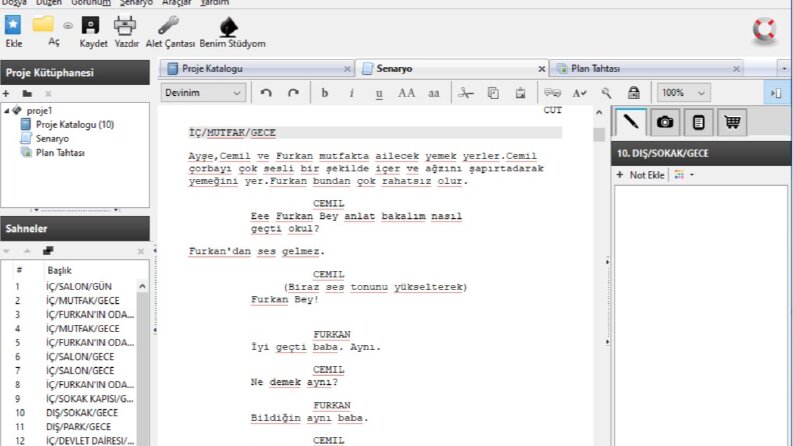Click the new folder icon in Proje Kütüphanesi
Viewport: 793px width, 446px height.
tap(27, 94)
